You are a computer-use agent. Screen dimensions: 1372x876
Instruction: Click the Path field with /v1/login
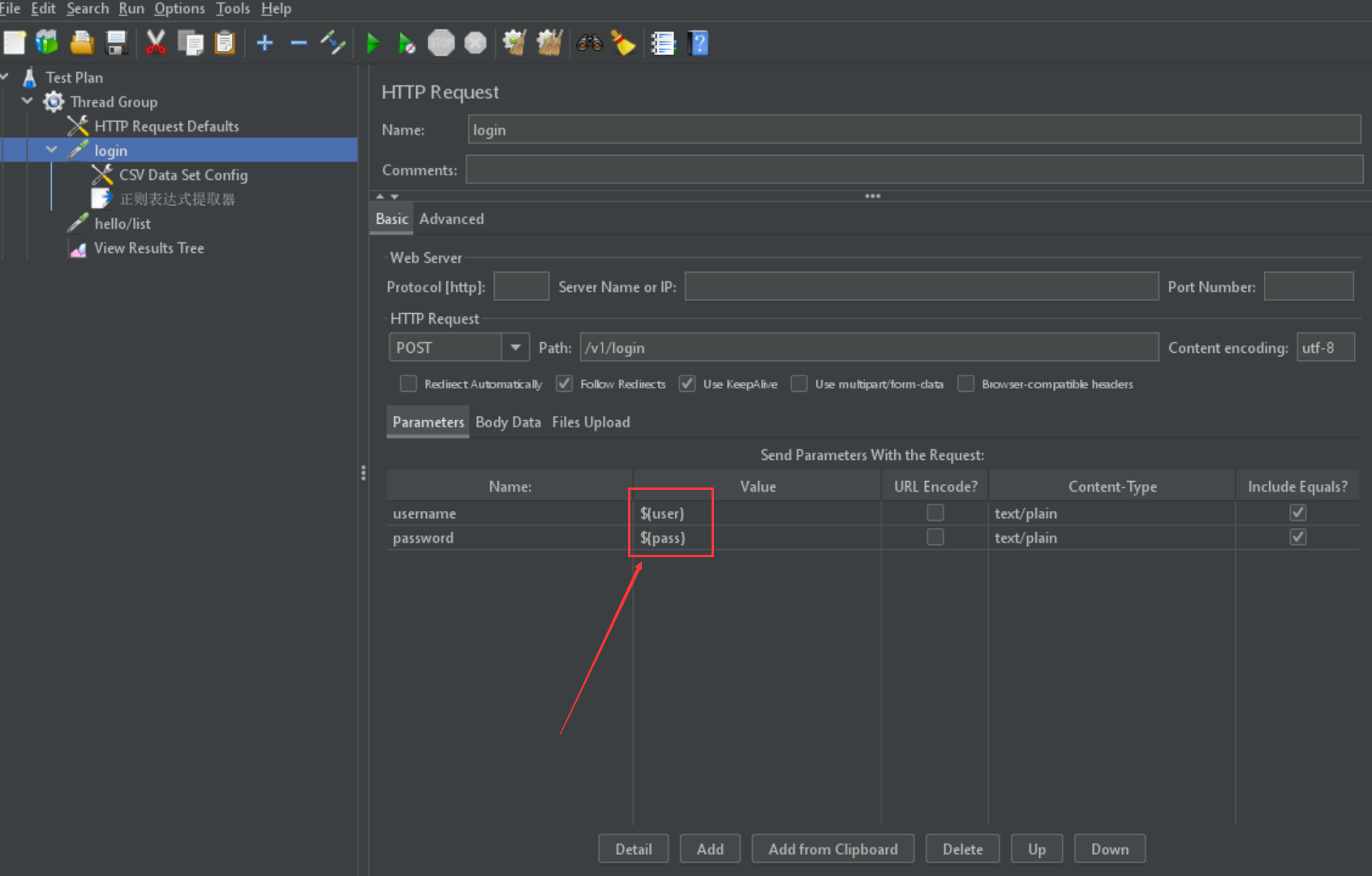tap(869, 347)
